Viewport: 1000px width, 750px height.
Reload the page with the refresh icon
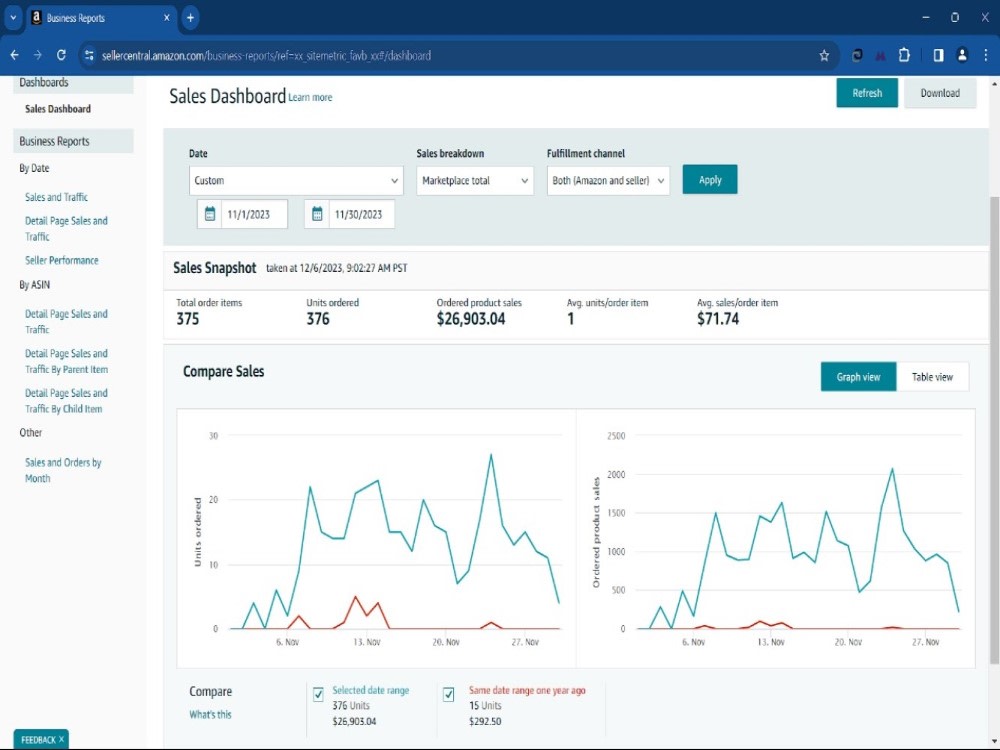(x=61, y=55)
